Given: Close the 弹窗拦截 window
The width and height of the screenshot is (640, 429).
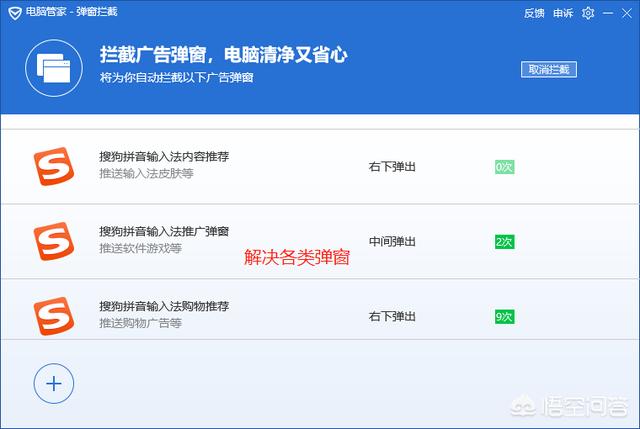Looking at the screenshot, I should (627, 13).
